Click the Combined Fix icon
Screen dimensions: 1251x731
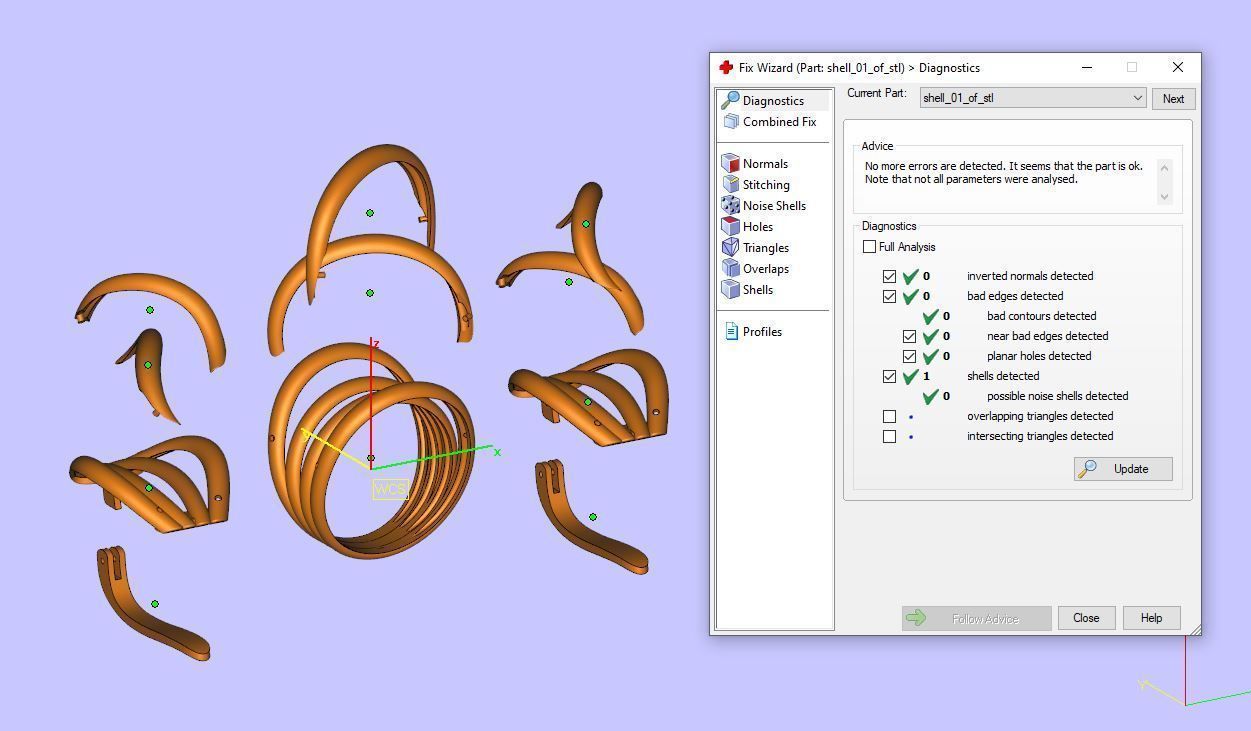click(730, 122)
